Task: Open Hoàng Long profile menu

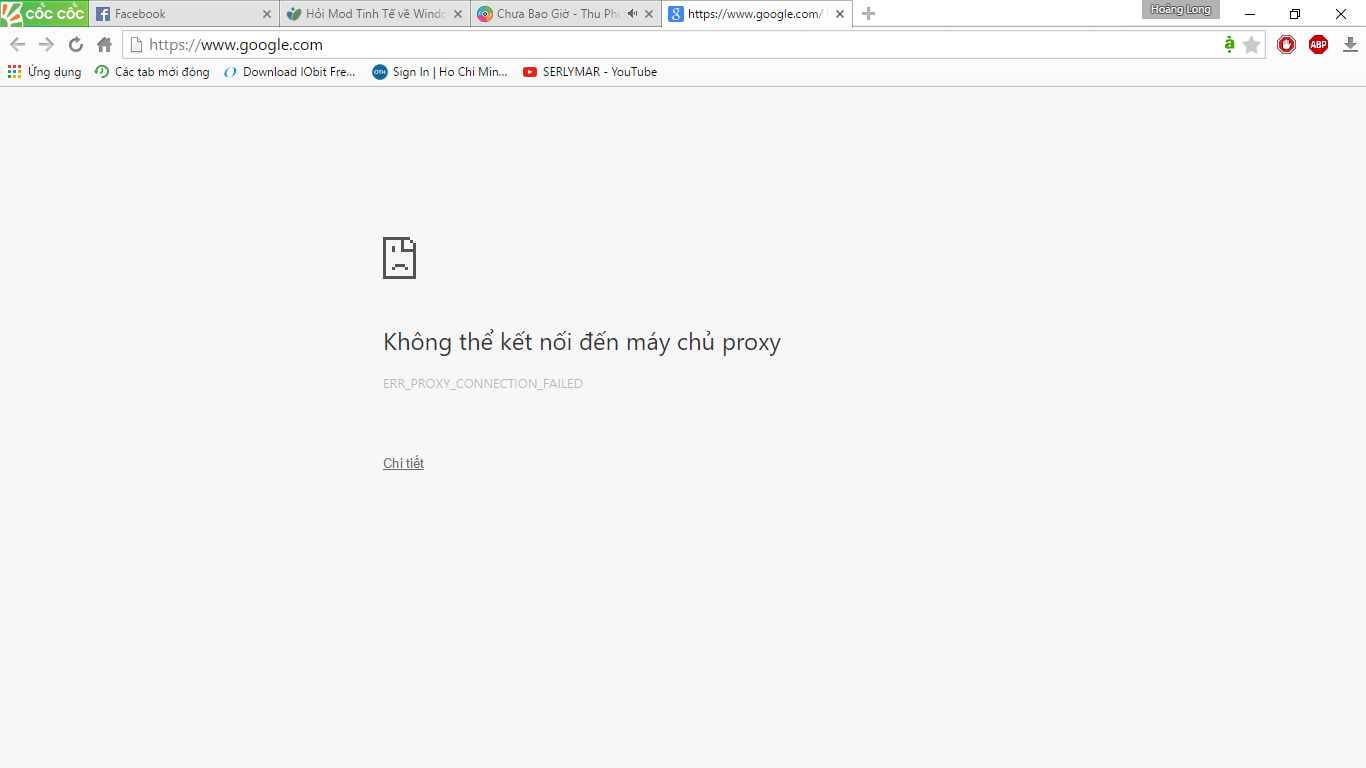Action: tap(1180, 10)
